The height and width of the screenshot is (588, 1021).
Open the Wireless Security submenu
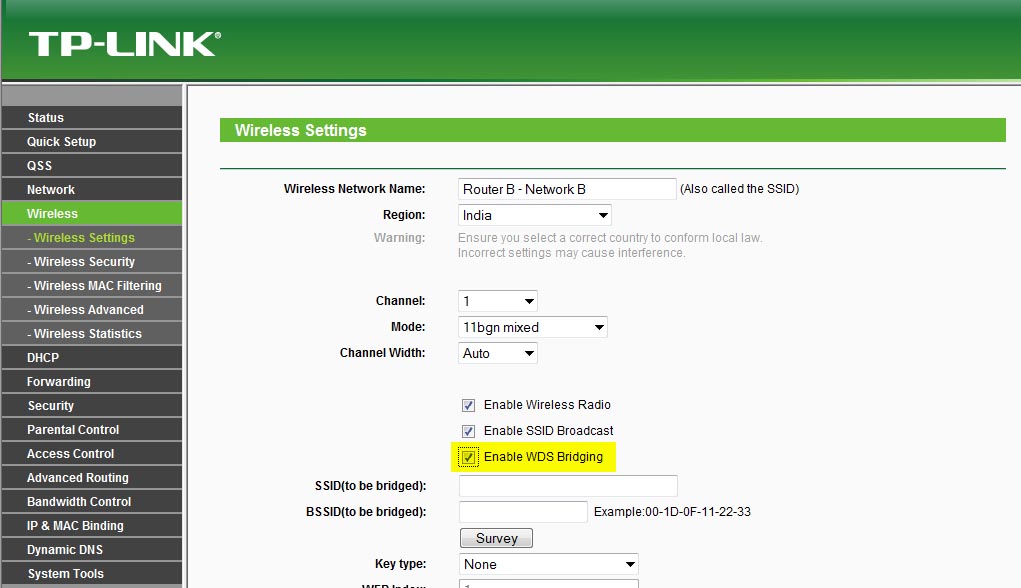[92, 262]
